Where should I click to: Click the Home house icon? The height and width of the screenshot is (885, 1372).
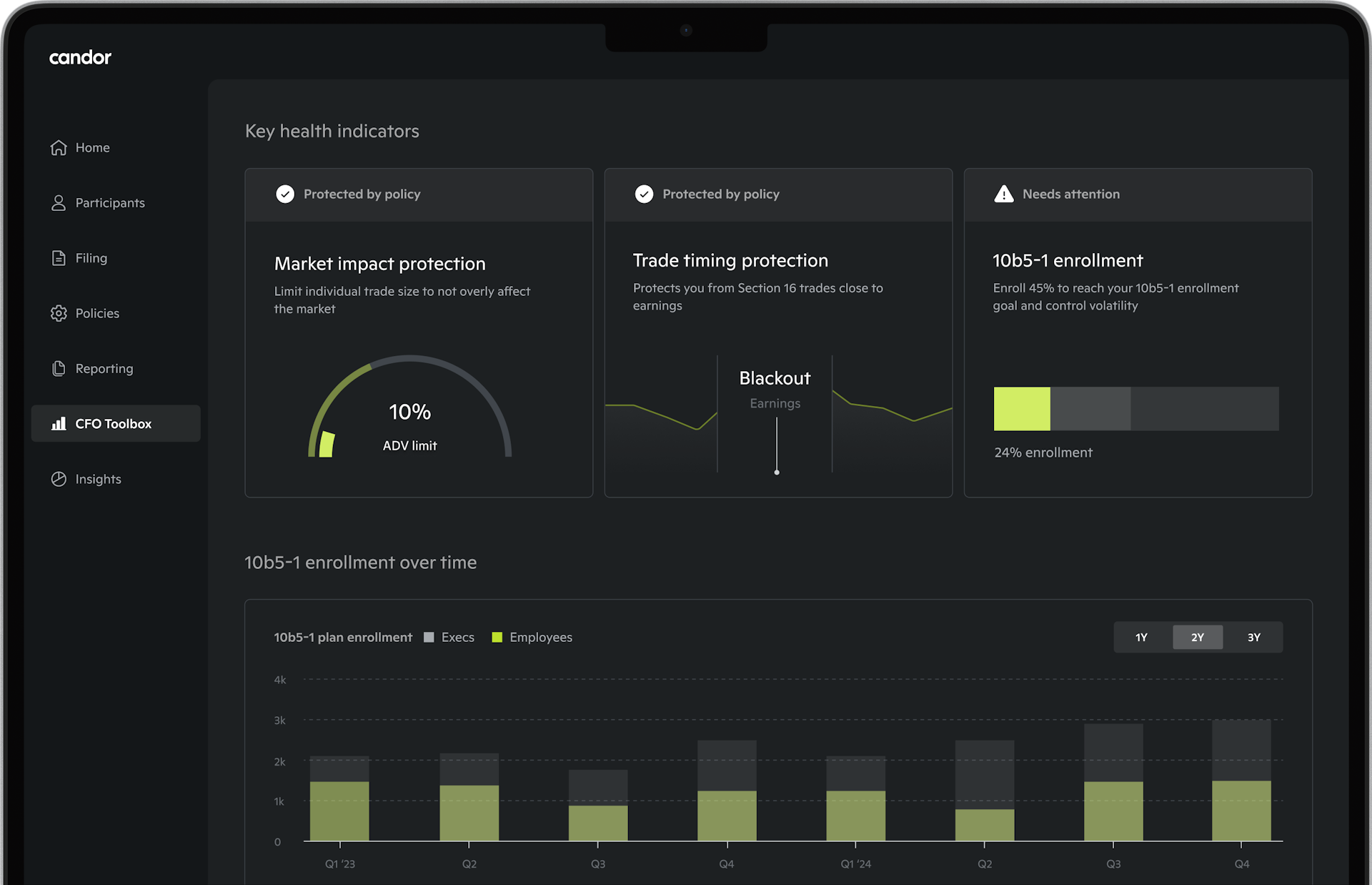(59, 147)
